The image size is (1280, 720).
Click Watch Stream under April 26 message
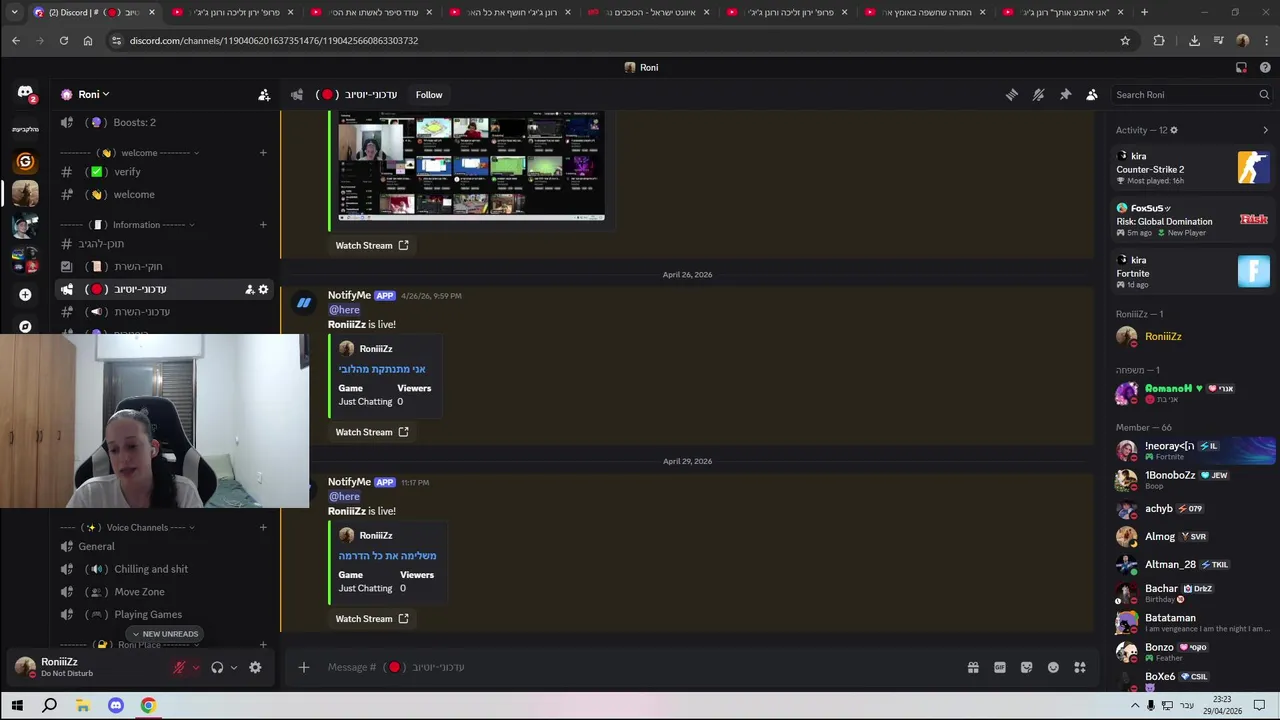pyautogui.click(x=372, y=432)
